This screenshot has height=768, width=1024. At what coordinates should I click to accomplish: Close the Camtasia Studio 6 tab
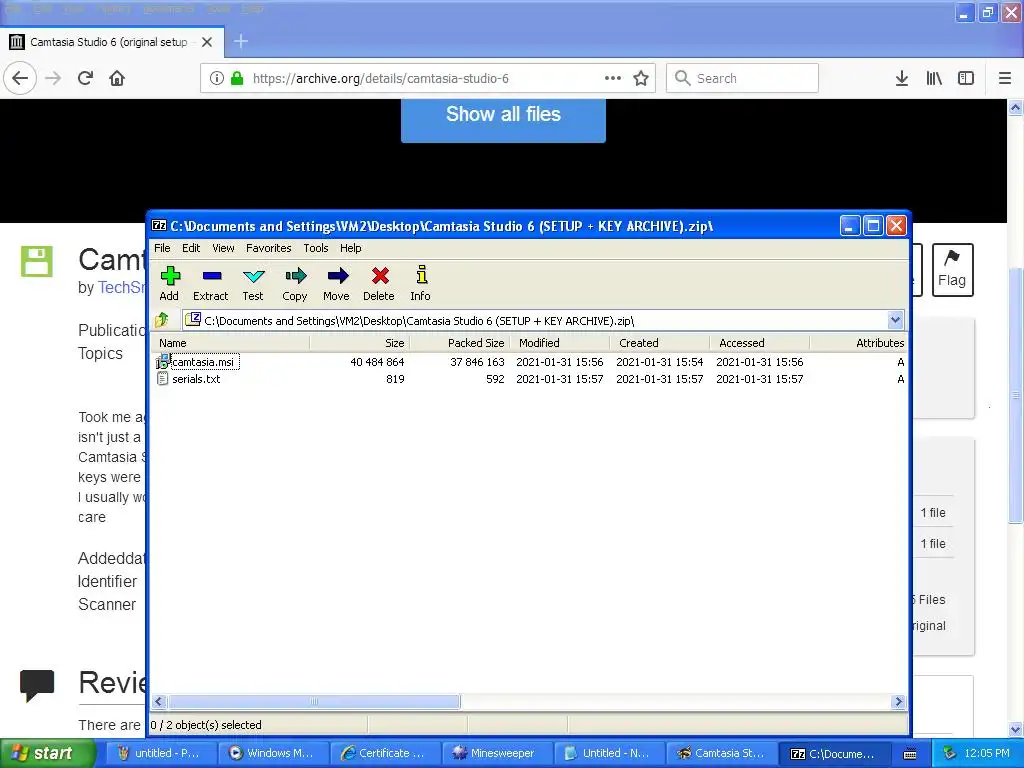207,42
